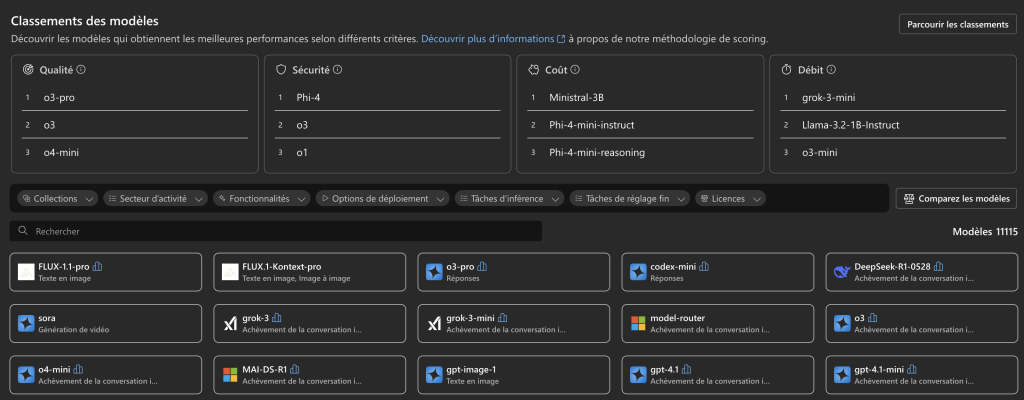Expand the Tâches d'inférence filter

(509, 199)
